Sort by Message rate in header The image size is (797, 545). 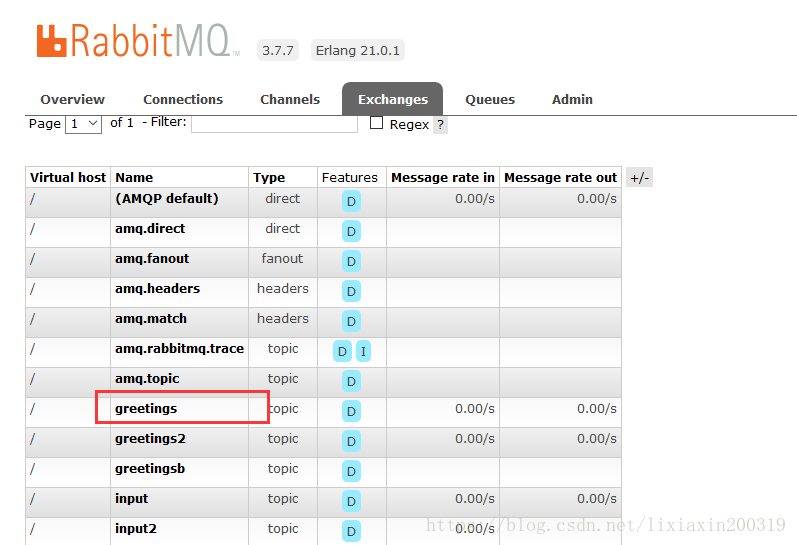coord(443,177)
